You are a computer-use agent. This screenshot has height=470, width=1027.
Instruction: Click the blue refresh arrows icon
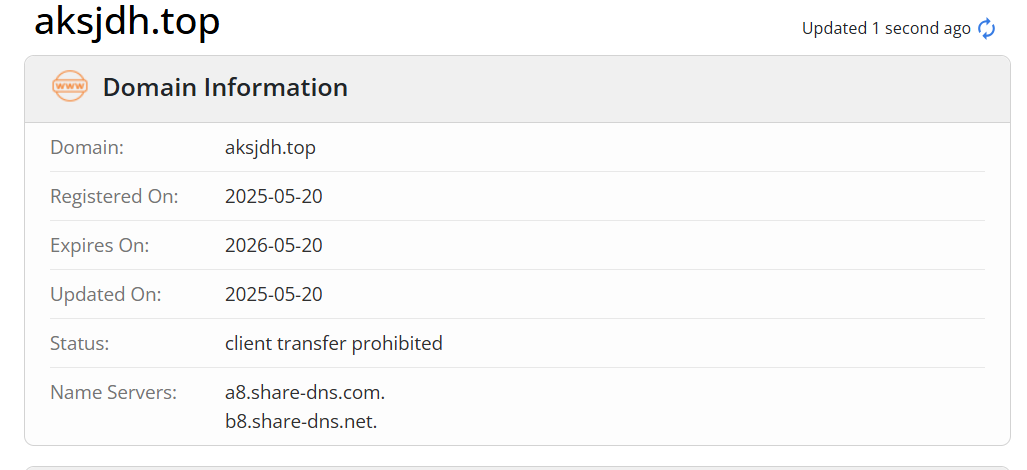click(986, 29)
